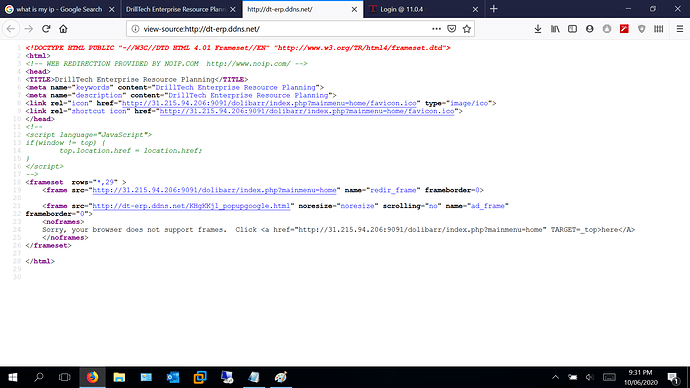Screen dimensions: 690x388
Task: Open a new tab
Action: tap(494, 9)
